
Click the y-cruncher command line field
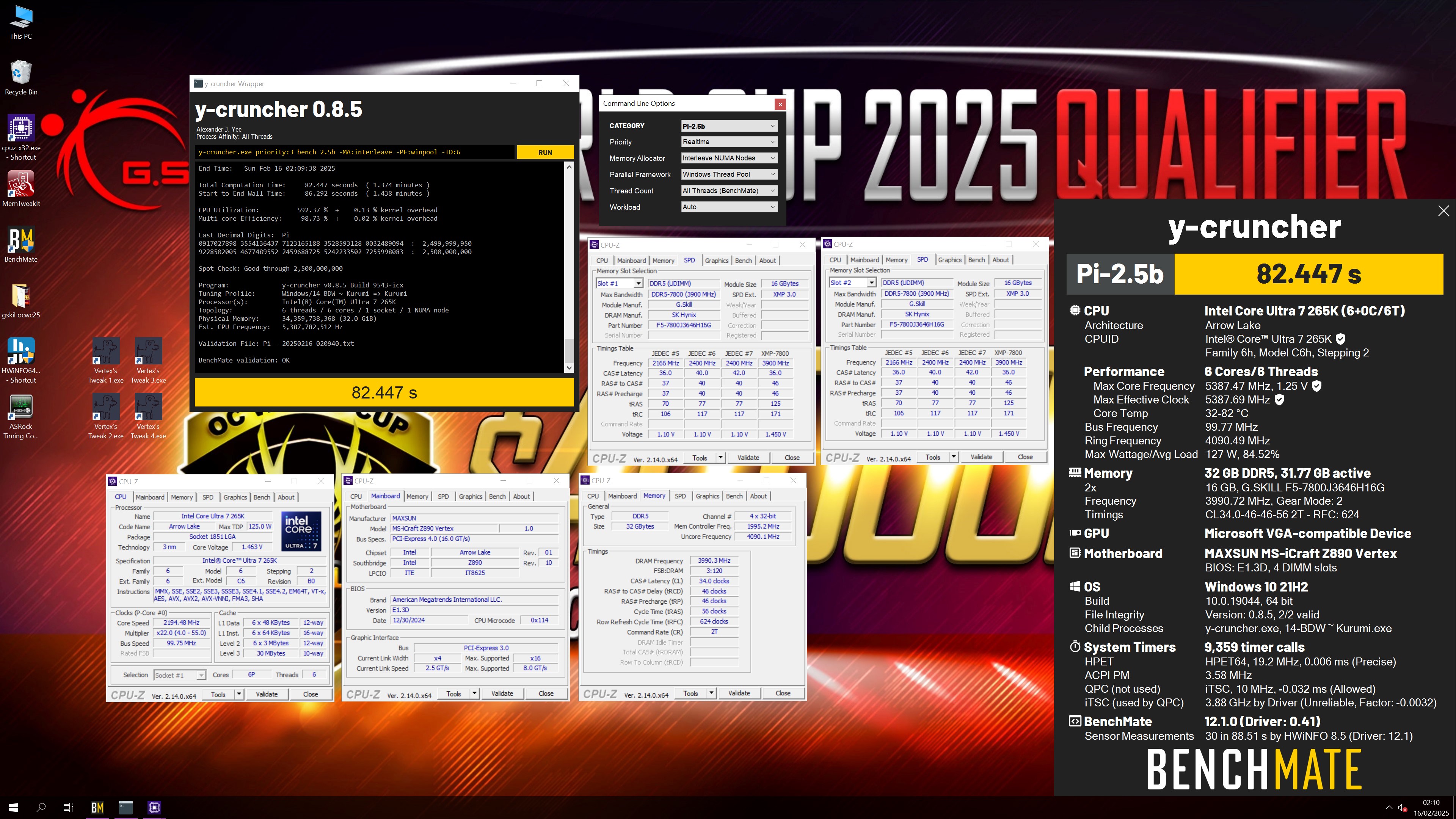[x=355, y=152]
